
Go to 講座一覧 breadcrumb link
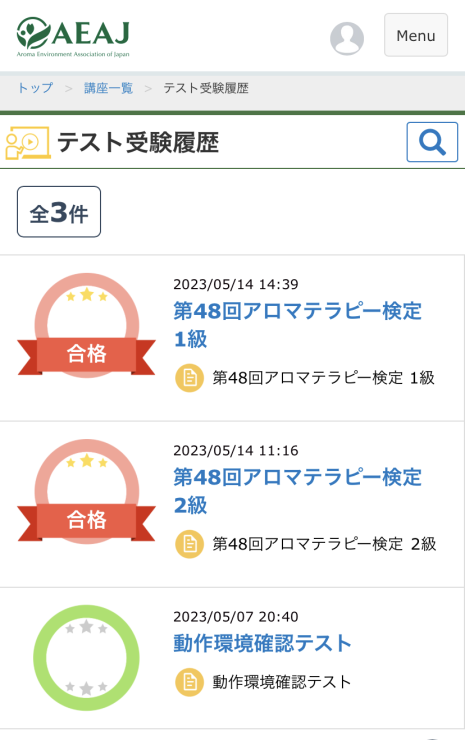109,88
